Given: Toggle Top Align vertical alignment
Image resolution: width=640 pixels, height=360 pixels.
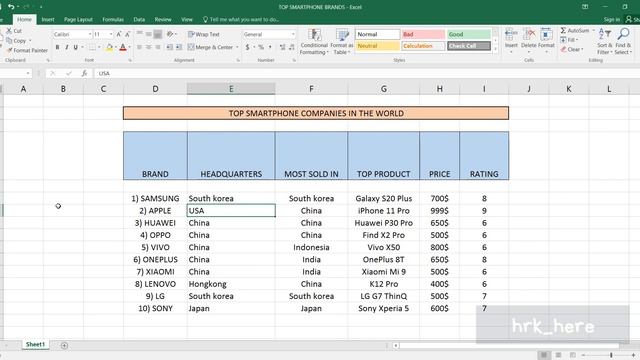Looking at the screenshot, I should (140, 34).
